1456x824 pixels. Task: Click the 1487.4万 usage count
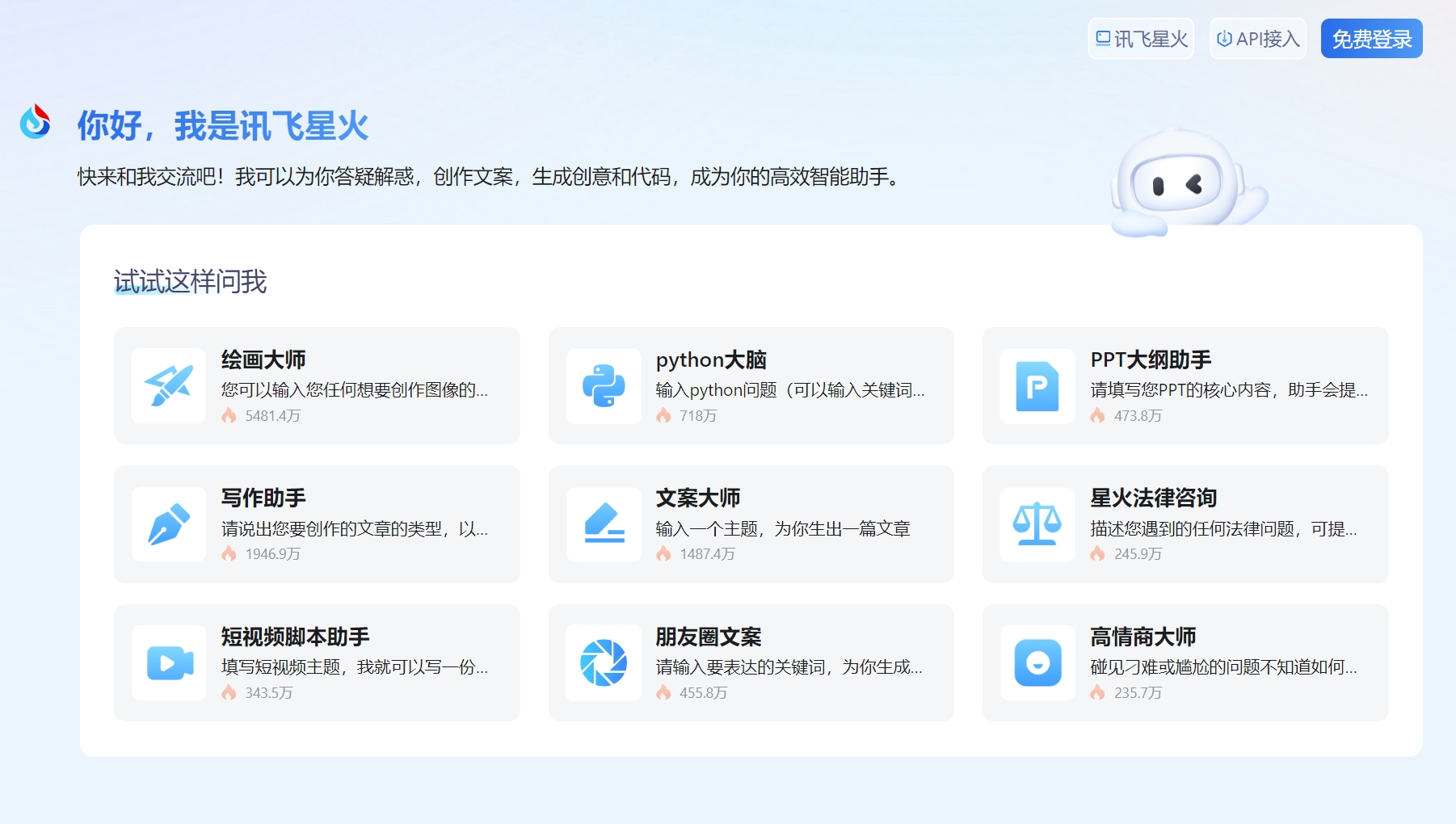[707, 554]
